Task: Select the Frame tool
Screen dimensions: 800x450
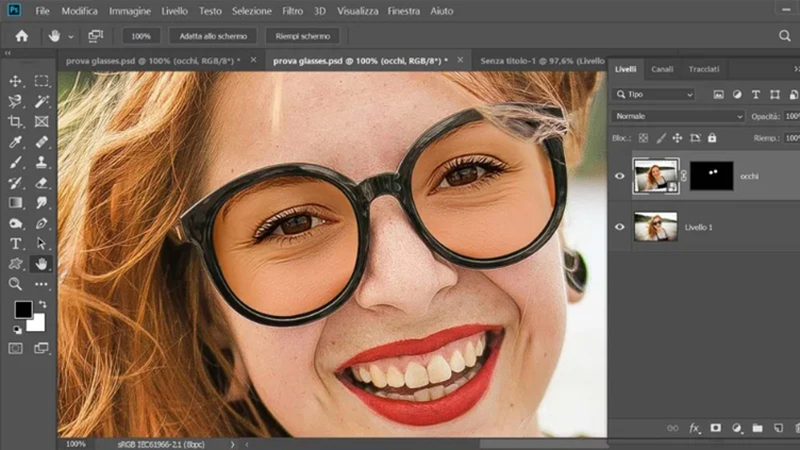Action: click(41, 121)
